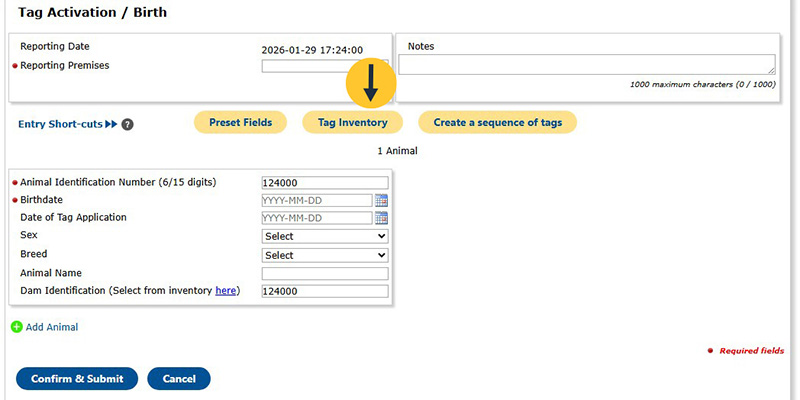Viewport: 800px width, 400px height.
Task: Click inside the Notes text area
Action: [586, 64]
